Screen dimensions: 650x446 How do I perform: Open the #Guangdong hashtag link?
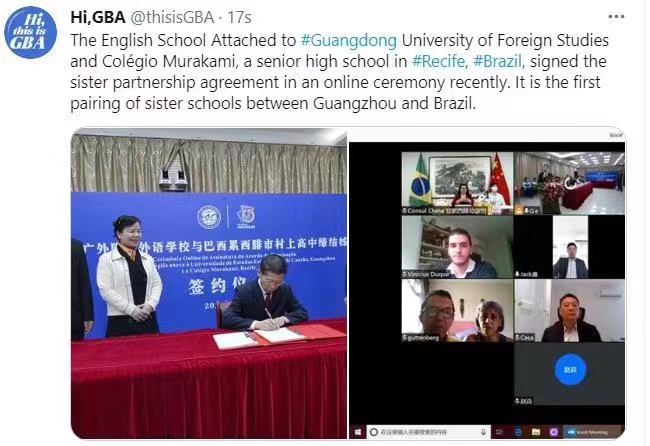point(349,41)
